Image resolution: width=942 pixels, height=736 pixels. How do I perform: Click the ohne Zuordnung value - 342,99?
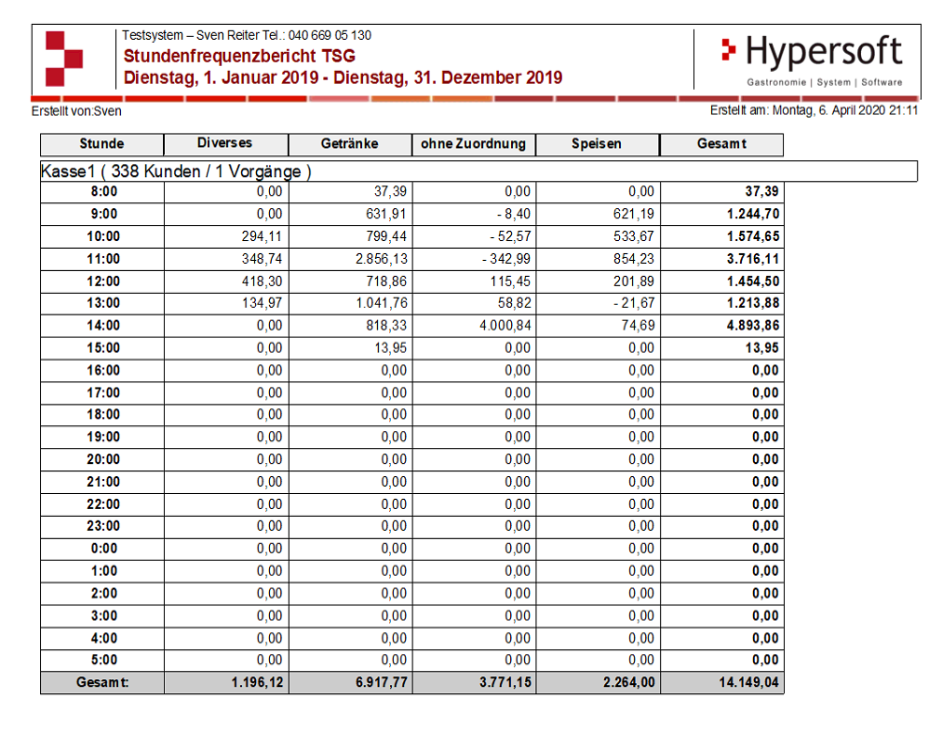click(x=506, y=259)
